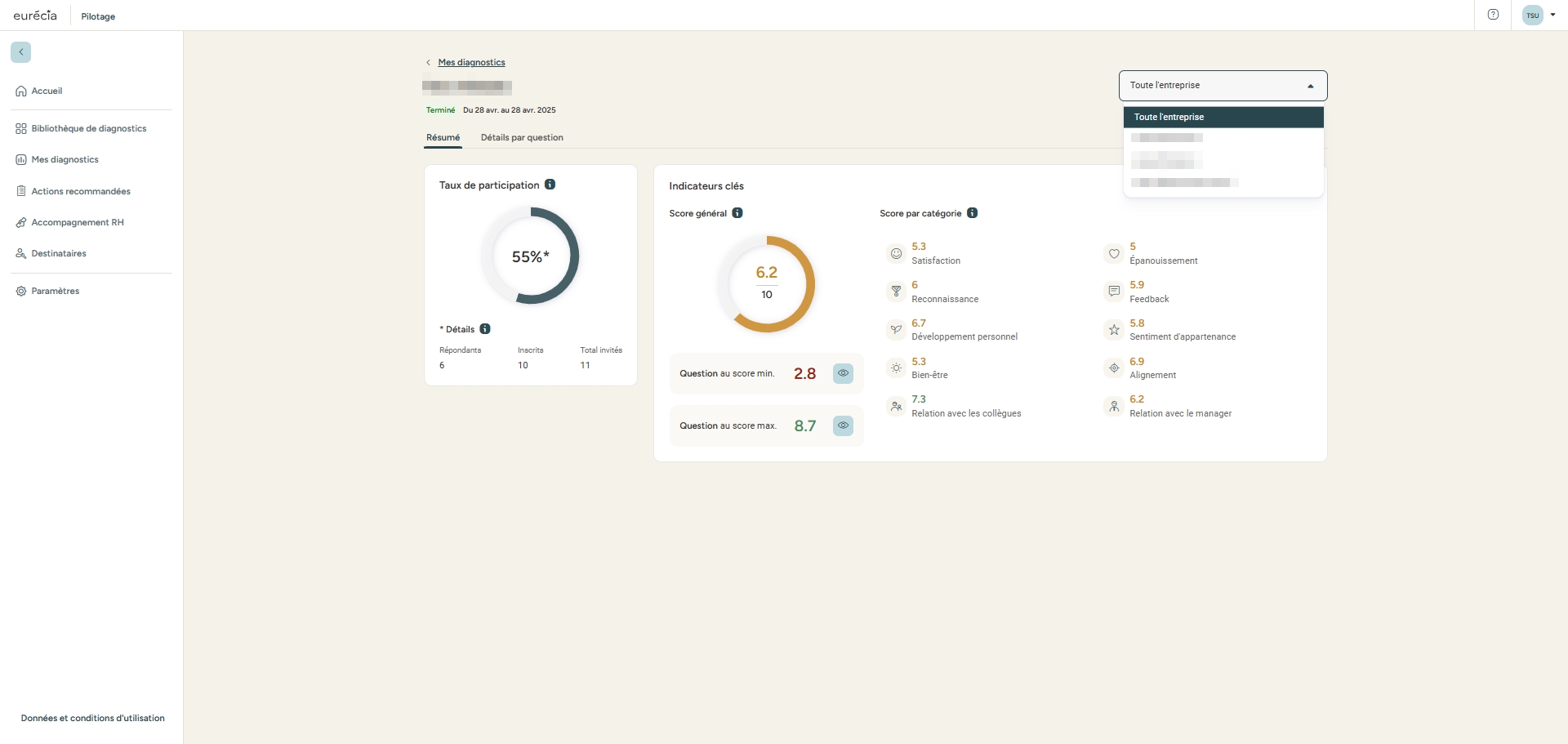Go back via Mes diagnostics breadcrumb link
The width and height of the screenshot is (1568, 744).
[471, 62]
